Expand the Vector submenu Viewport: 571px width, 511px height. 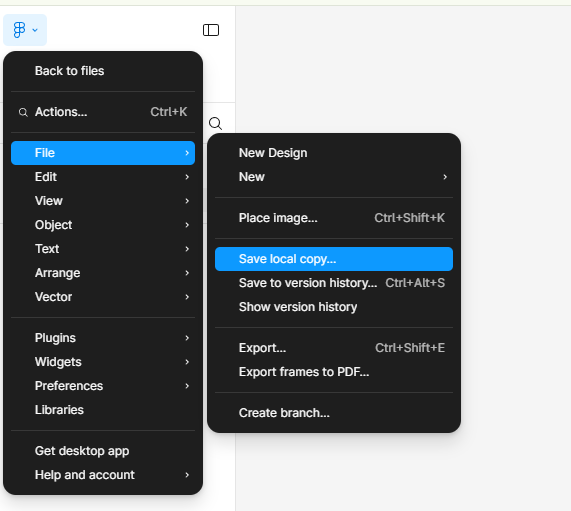(103, 297)
